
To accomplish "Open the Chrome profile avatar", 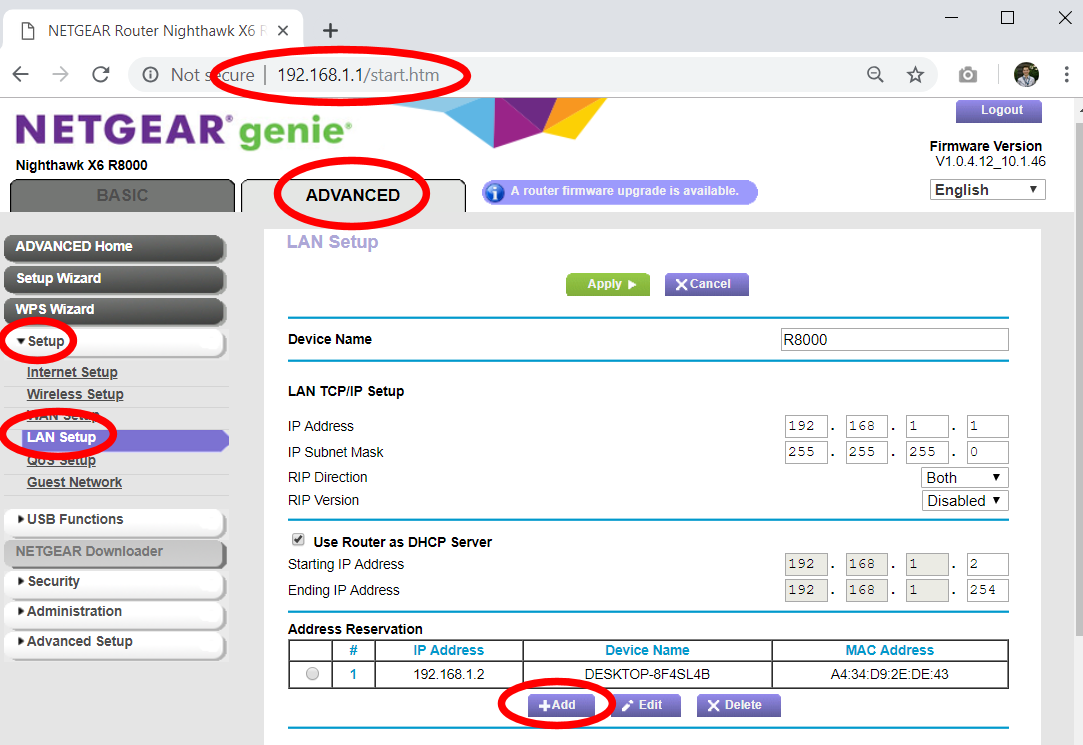I will click(1026, 75).
